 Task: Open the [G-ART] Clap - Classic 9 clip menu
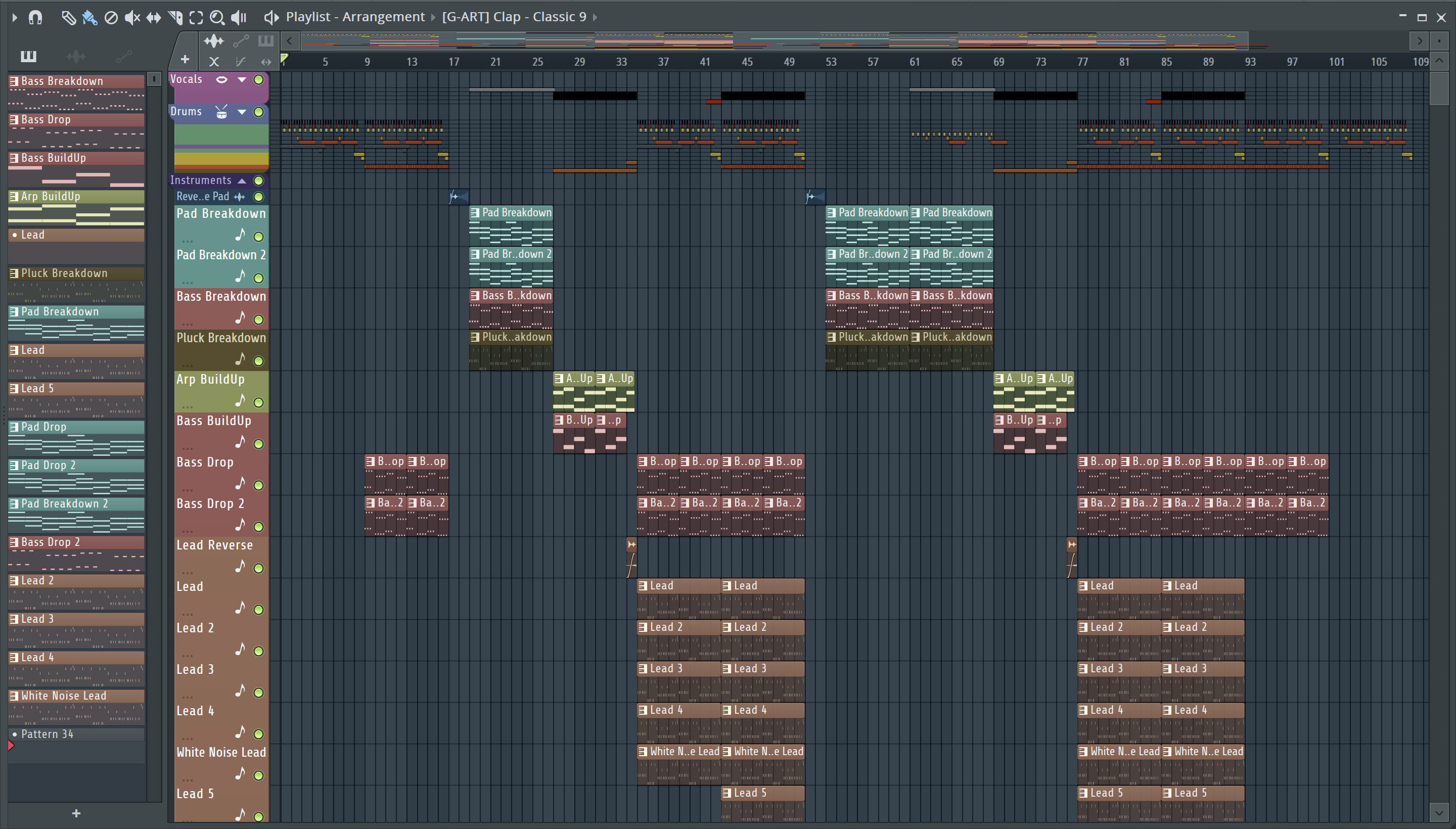coord(514,17)
